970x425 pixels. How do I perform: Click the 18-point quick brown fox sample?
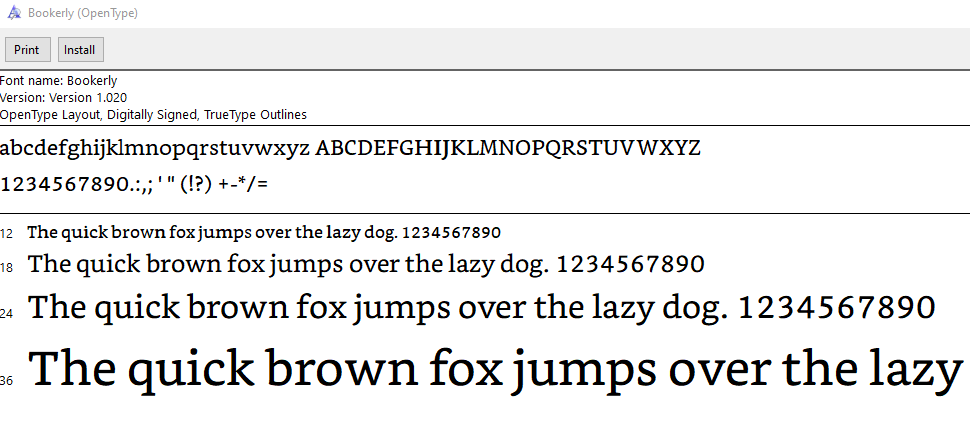click(x=366, y=265)
